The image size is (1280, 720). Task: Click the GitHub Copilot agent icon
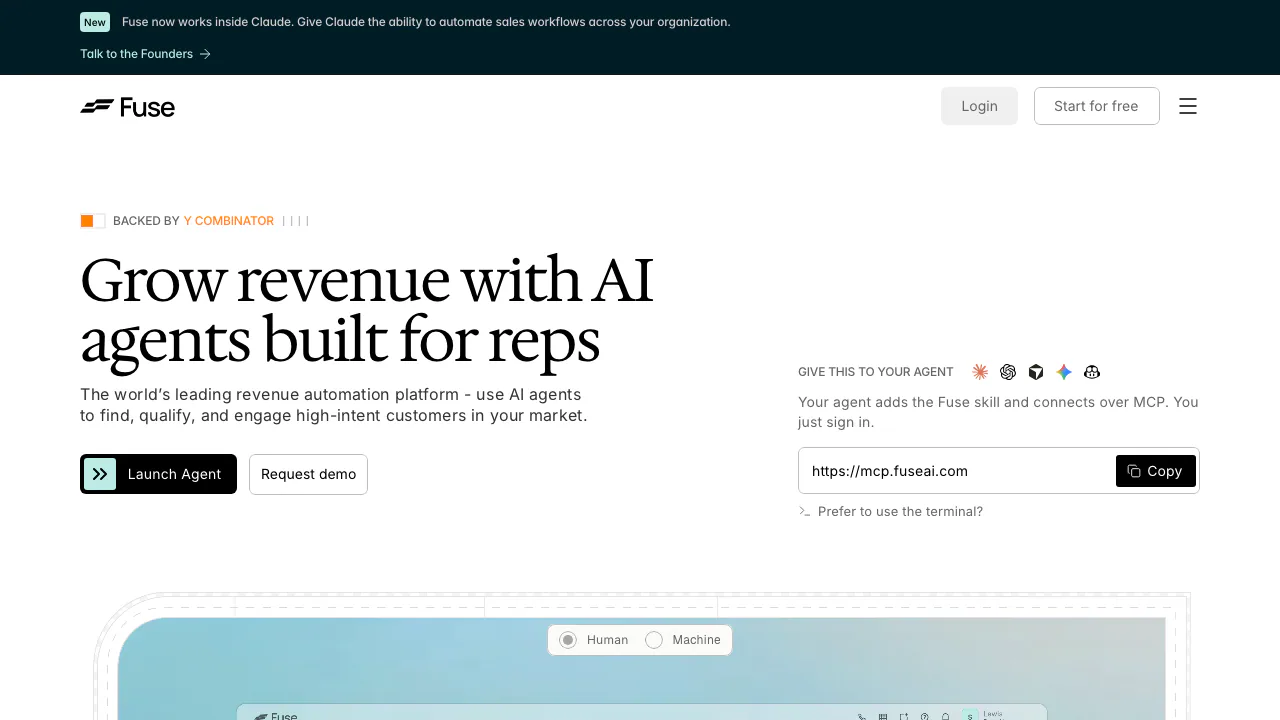point(1092,372)
